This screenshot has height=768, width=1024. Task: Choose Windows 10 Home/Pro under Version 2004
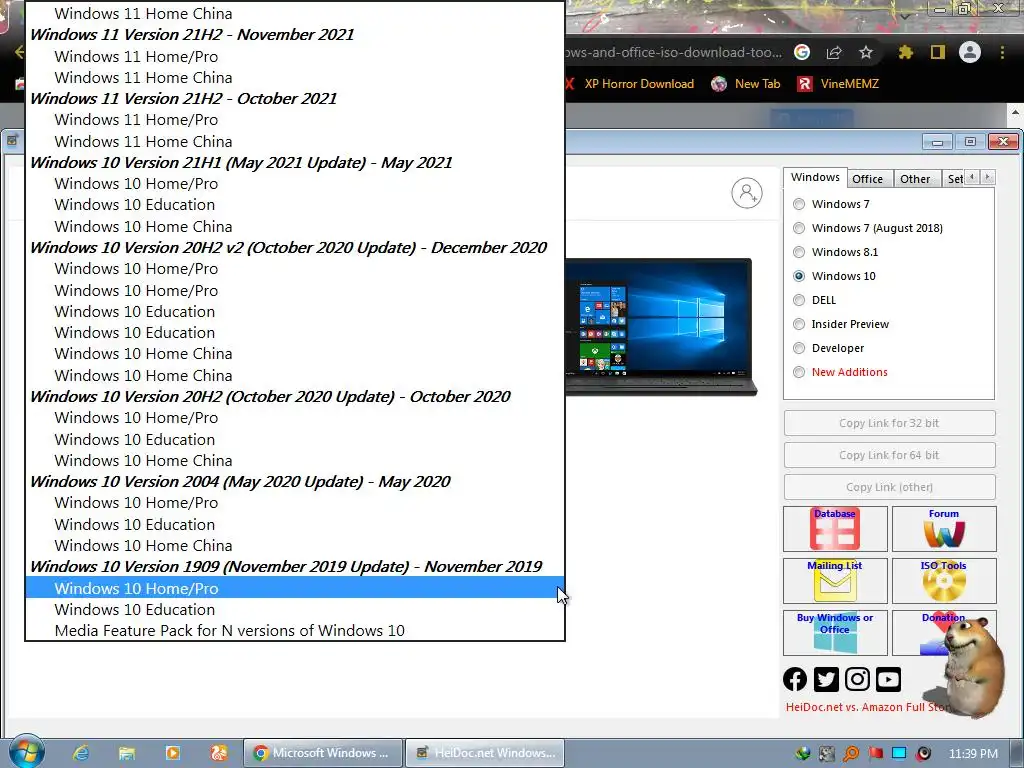point(295,502)
